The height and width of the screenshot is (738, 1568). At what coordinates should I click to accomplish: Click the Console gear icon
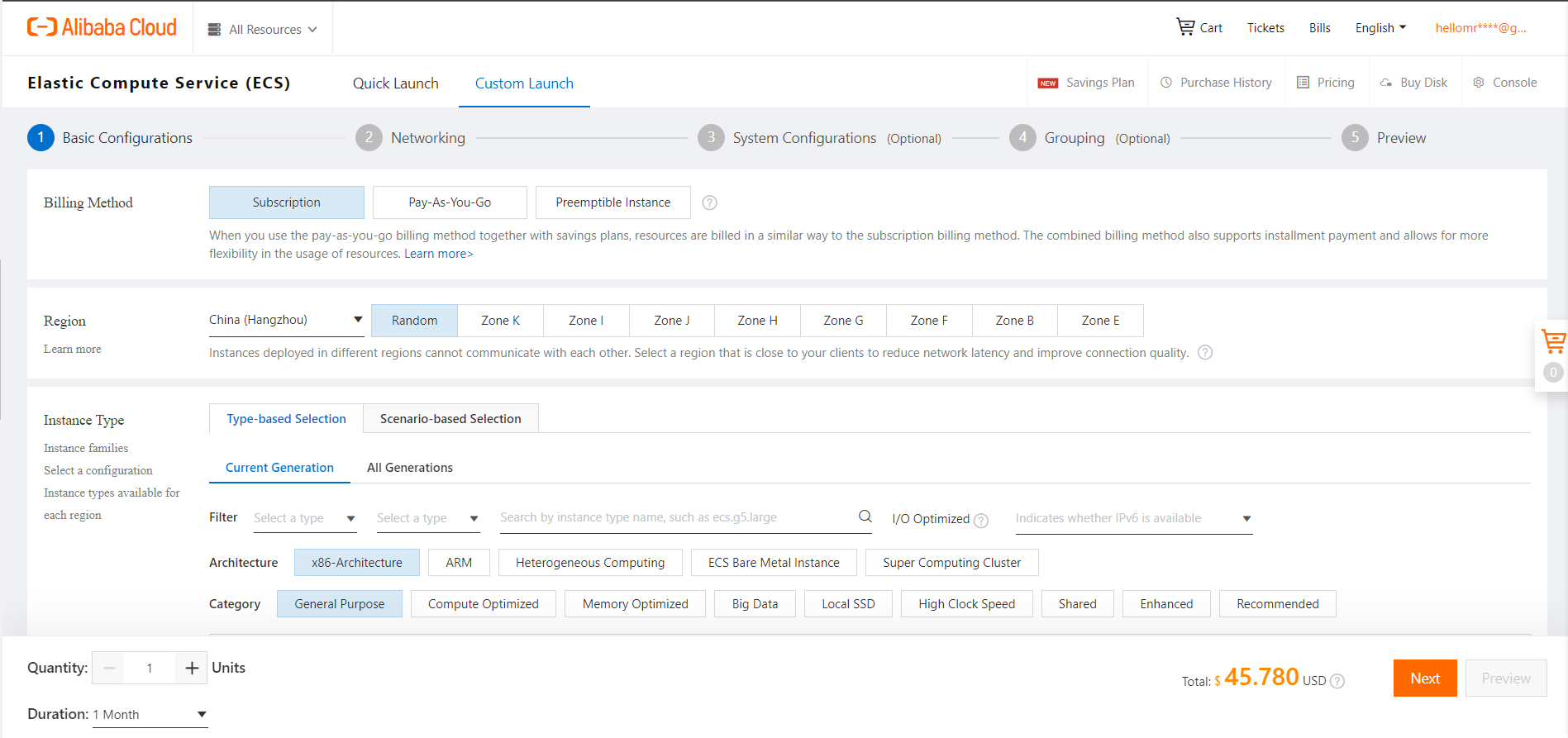pos(1479,83)
